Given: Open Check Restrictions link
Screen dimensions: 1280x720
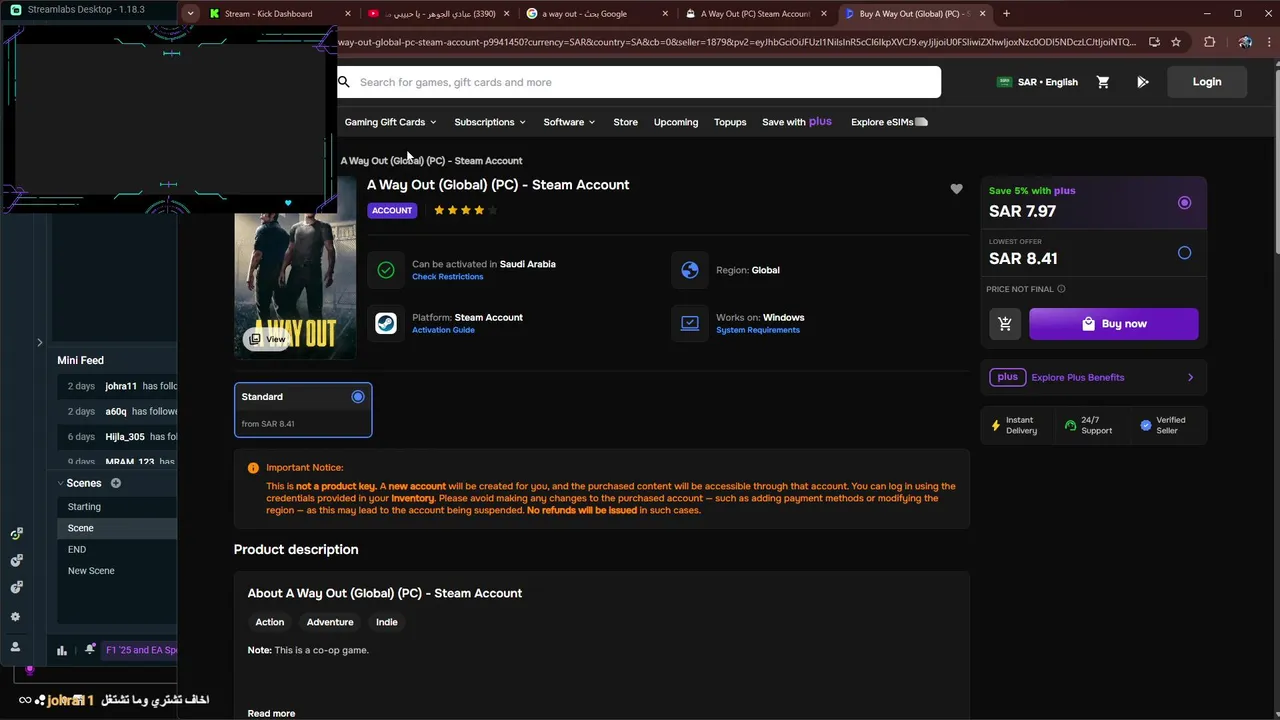Looking at the screenshot, I should tap(447, 277).
